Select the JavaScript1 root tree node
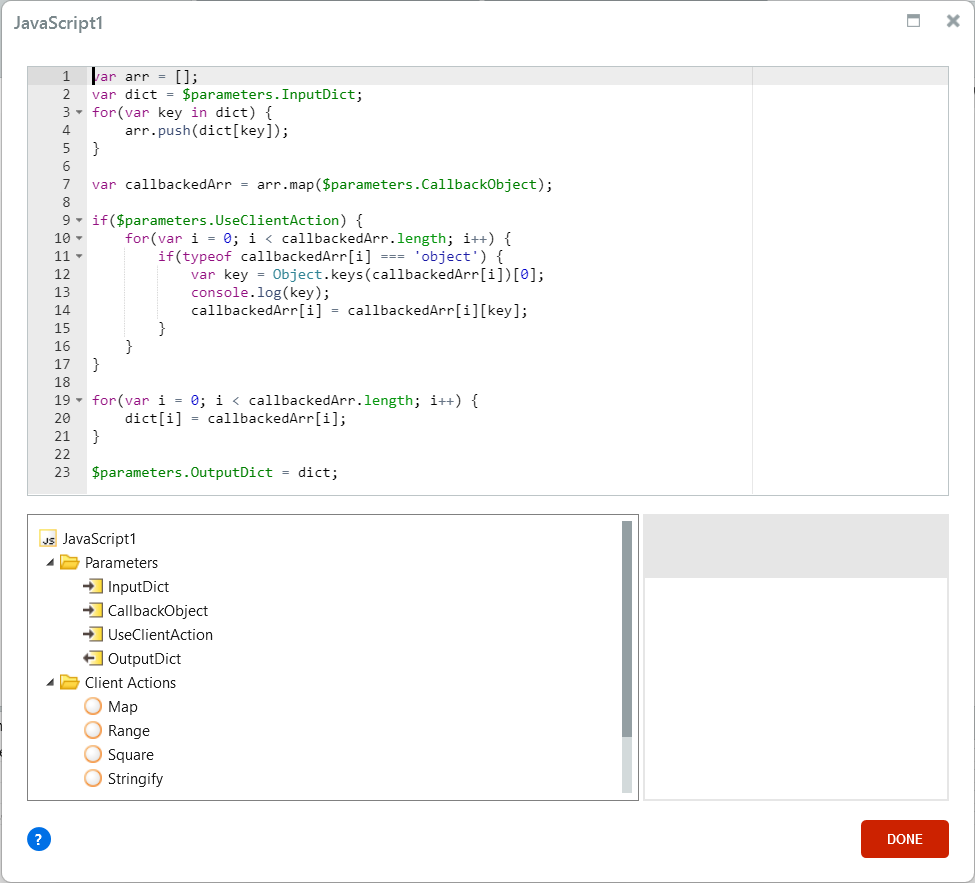Viewport: 975px width, 883px height. pyautogui.click(x=99, y=539)
